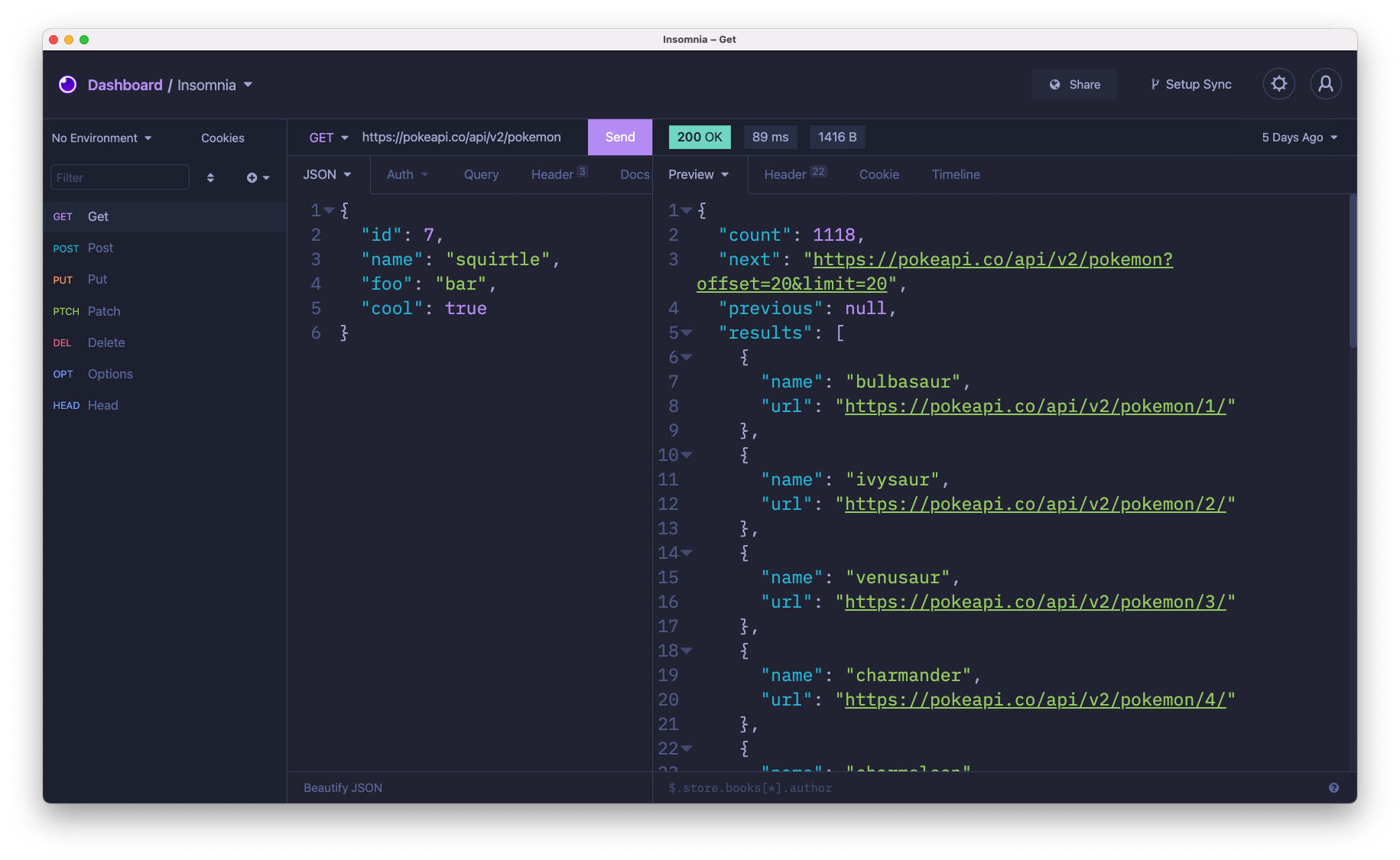Screen dimensions: 1400x860
Task: Click the Send button
Action: pos(620,138)
